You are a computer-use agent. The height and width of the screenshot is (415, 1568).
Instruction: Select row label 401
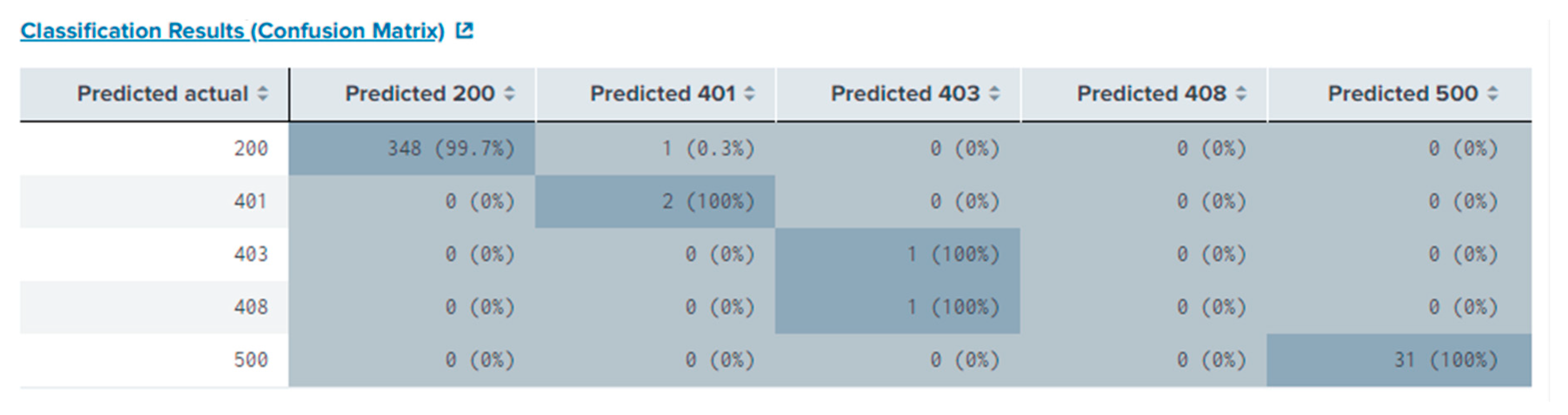(251, 201)
